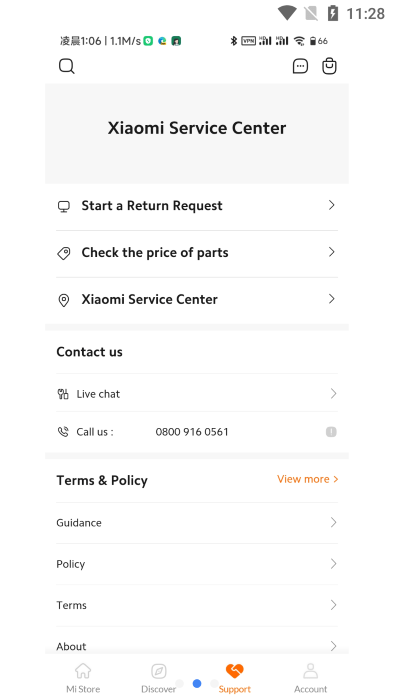Tap the phone icon next to Call us
This screenshot has width=394, height=700.
(63, 432)
